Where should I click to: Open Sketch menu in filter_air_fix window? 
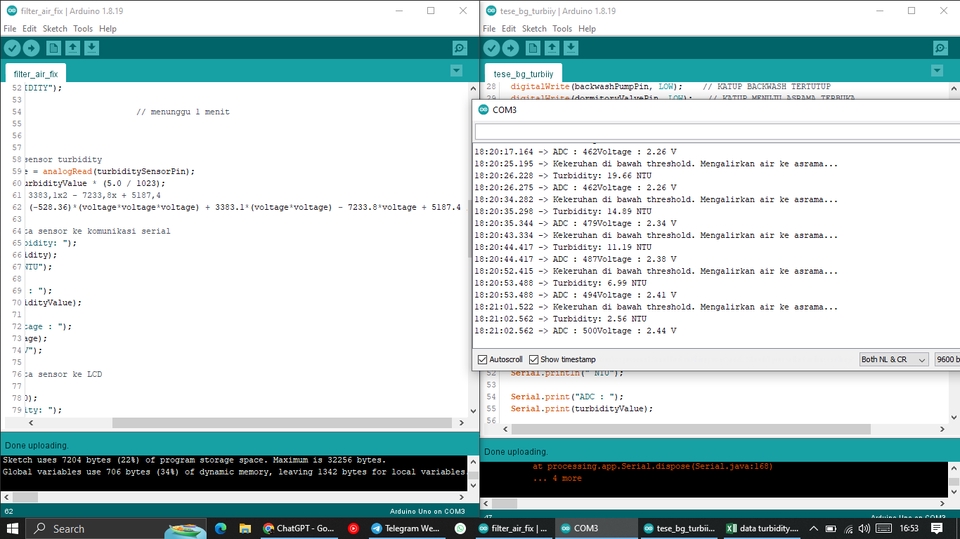pos(55,29)
